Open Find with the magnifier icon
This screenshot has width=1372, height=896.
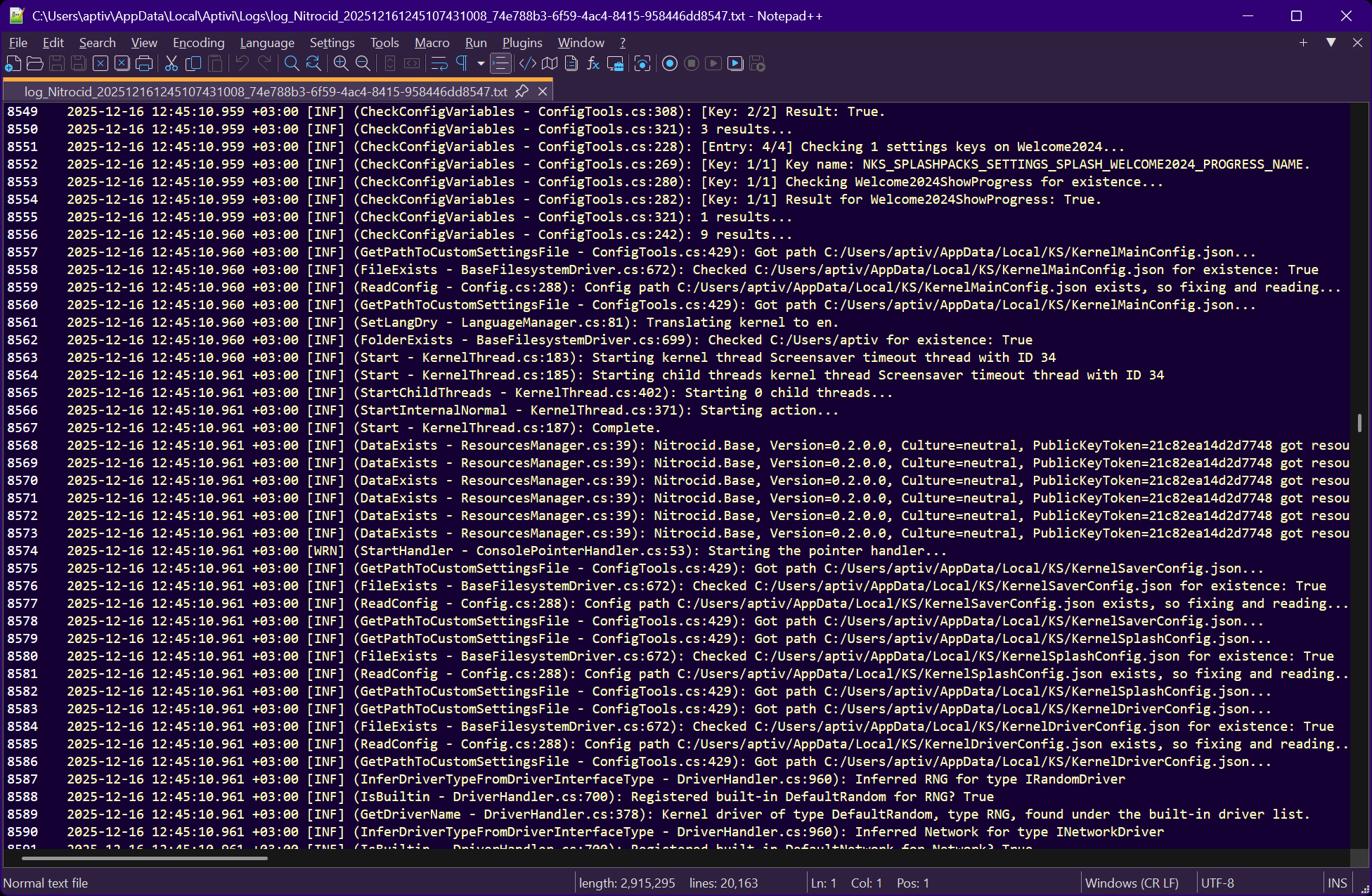[291, 64]
